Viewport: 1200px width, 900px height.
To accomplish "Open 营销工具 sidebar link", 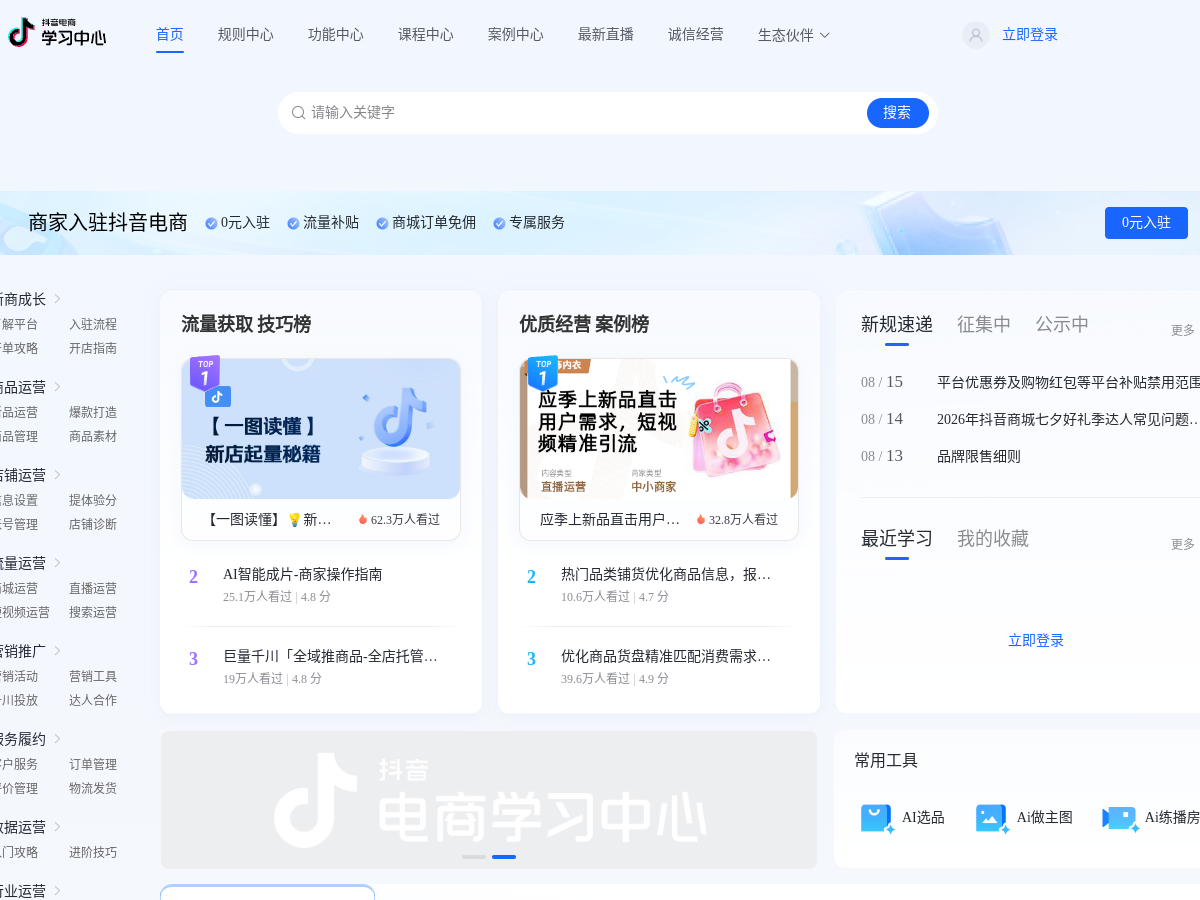I will pos(93,677).
